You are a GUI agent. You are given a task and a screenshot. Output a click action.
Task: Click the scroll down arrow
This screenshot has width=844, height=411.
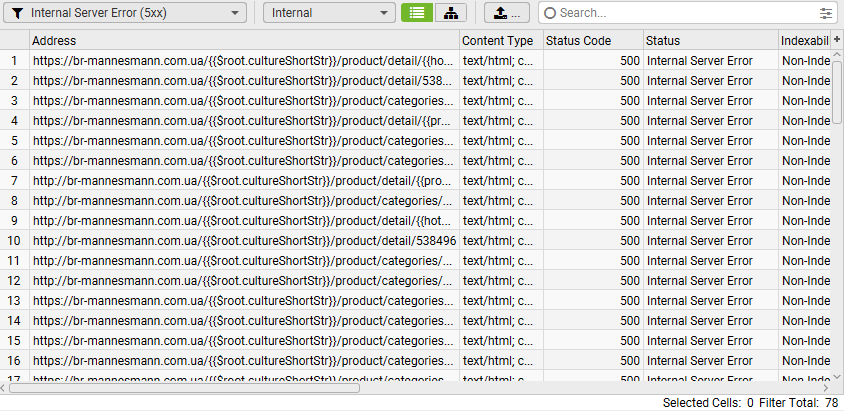(x=837, y=376)
